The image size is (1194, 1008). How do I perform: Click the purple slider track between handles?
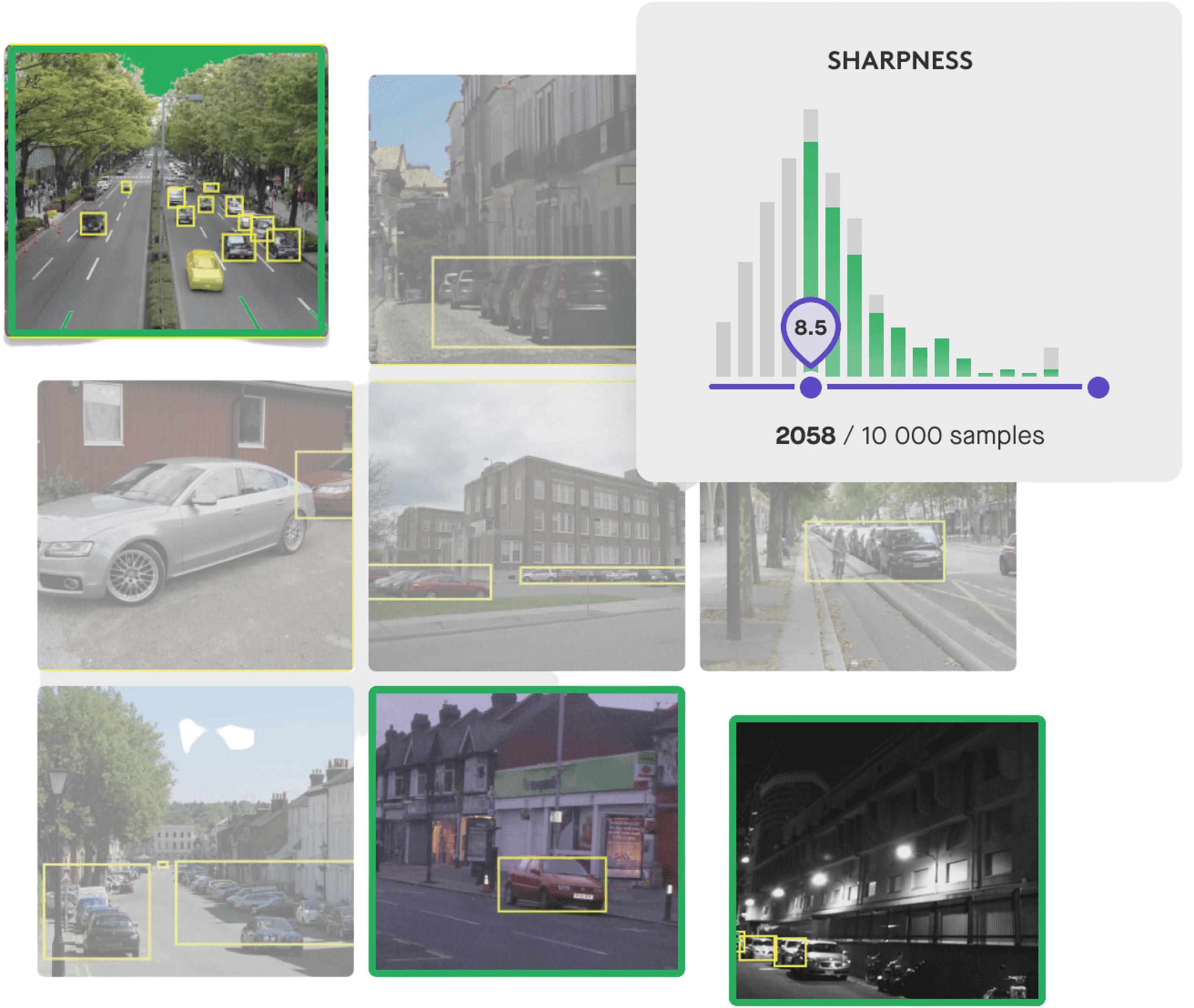pos(955,387)
